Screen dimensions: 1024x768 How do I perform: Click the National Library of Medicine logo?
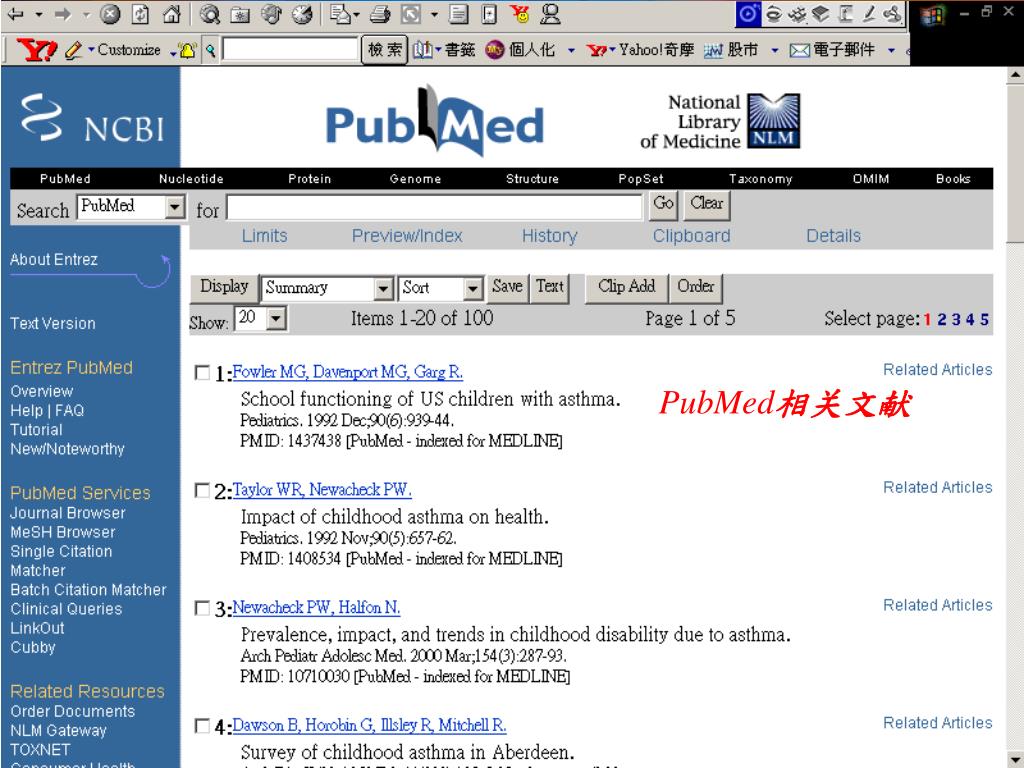720,121
